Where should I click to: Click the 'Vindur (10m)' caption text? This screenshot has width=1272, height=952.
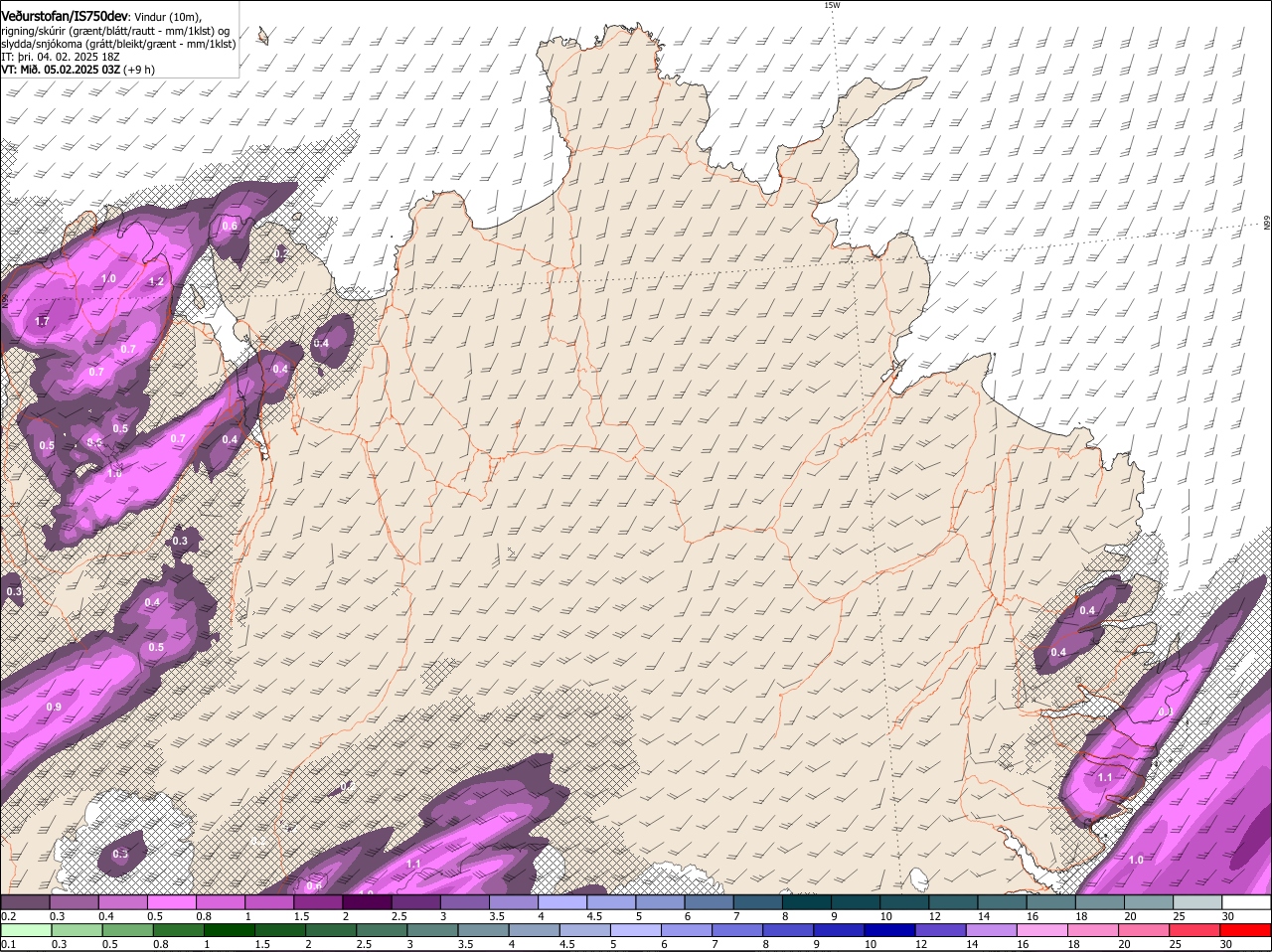[167, 17]
